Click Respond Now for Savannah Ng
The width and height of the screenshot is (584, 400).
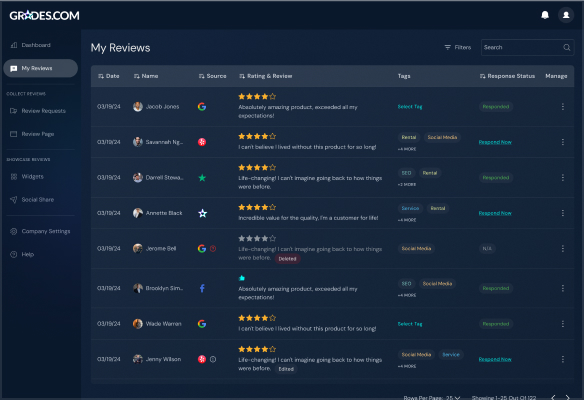495,142
